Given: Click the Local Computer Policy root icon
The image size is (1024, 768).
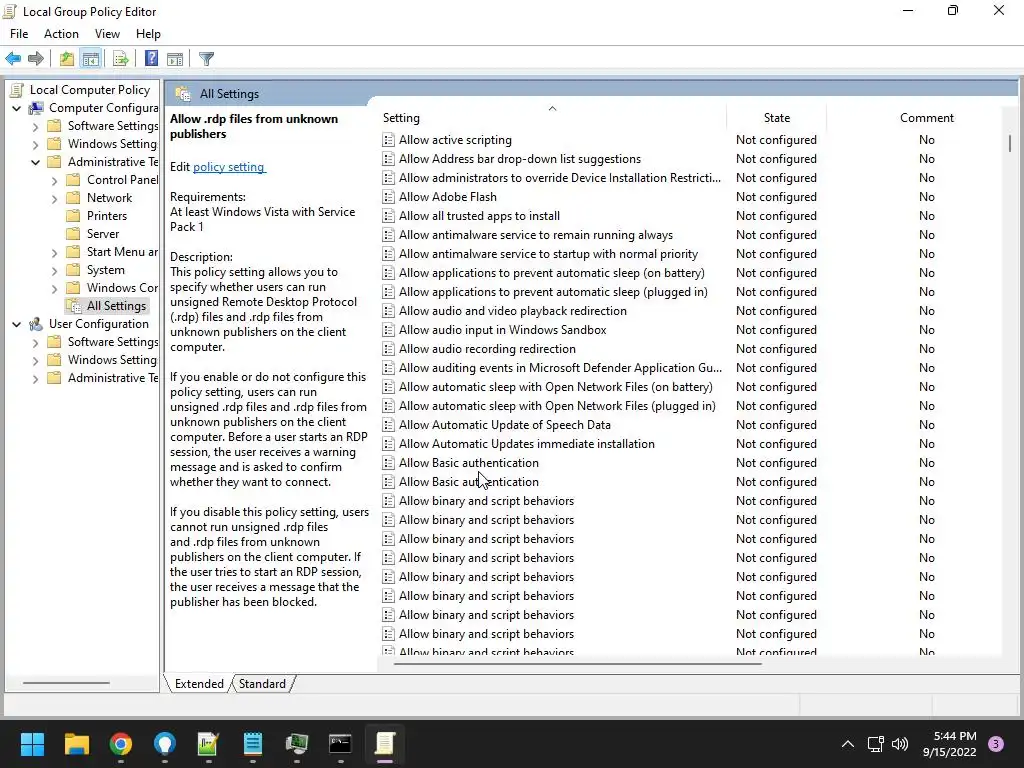Looking at the screenshot, I should click(x=18, y=90).
